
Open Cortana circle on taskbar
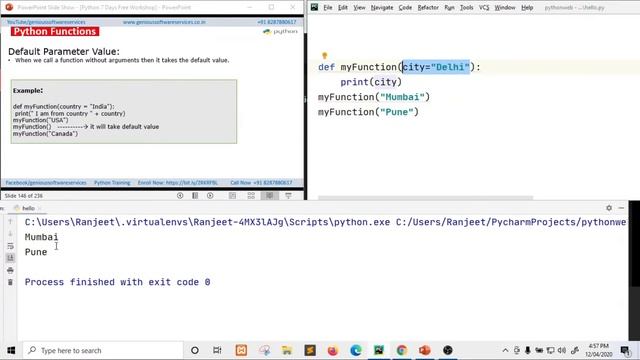point(195,350)
